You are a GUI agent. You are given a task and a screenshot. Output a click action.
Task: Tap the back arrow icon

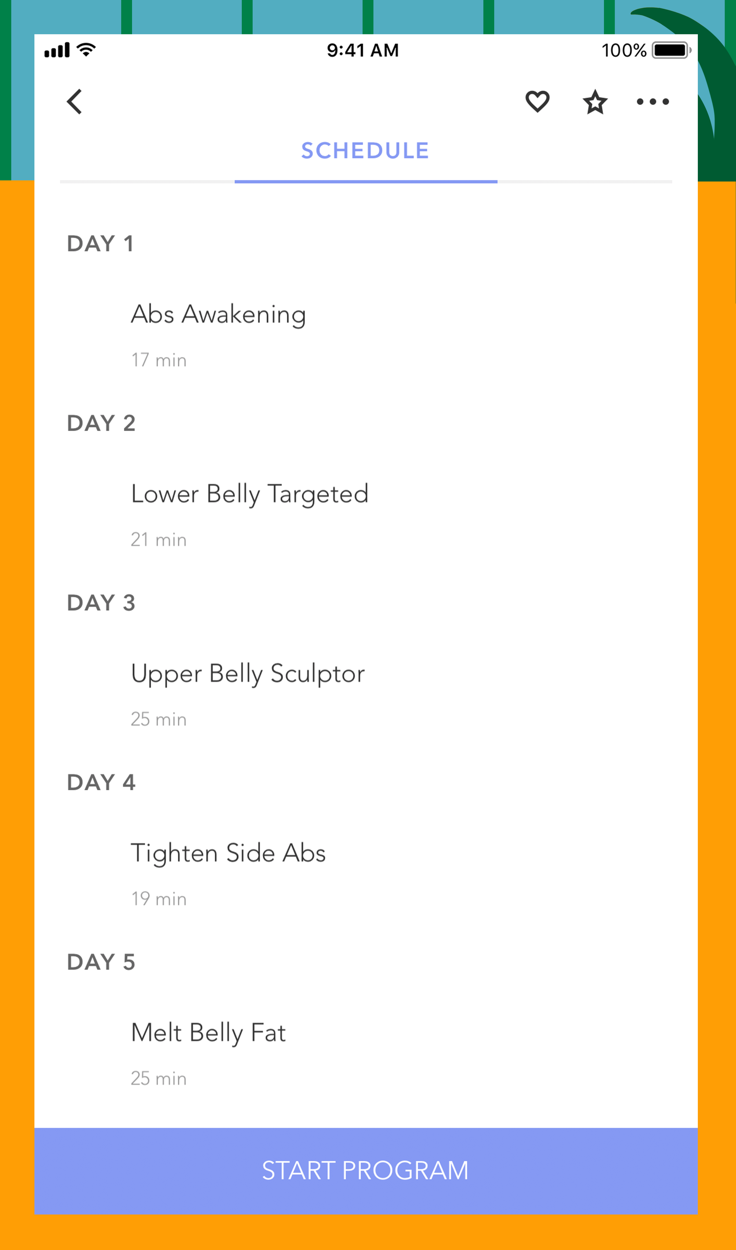pos(75,101)
